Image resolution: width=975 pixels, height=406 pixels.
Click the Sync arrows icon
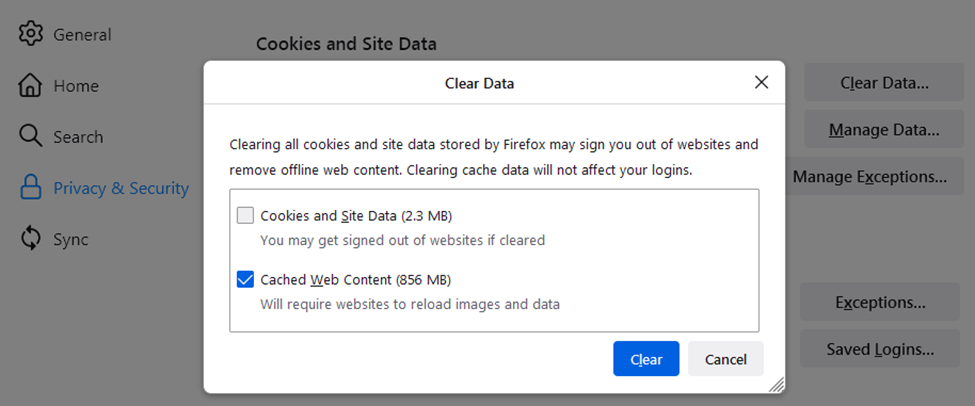point(31,239)
